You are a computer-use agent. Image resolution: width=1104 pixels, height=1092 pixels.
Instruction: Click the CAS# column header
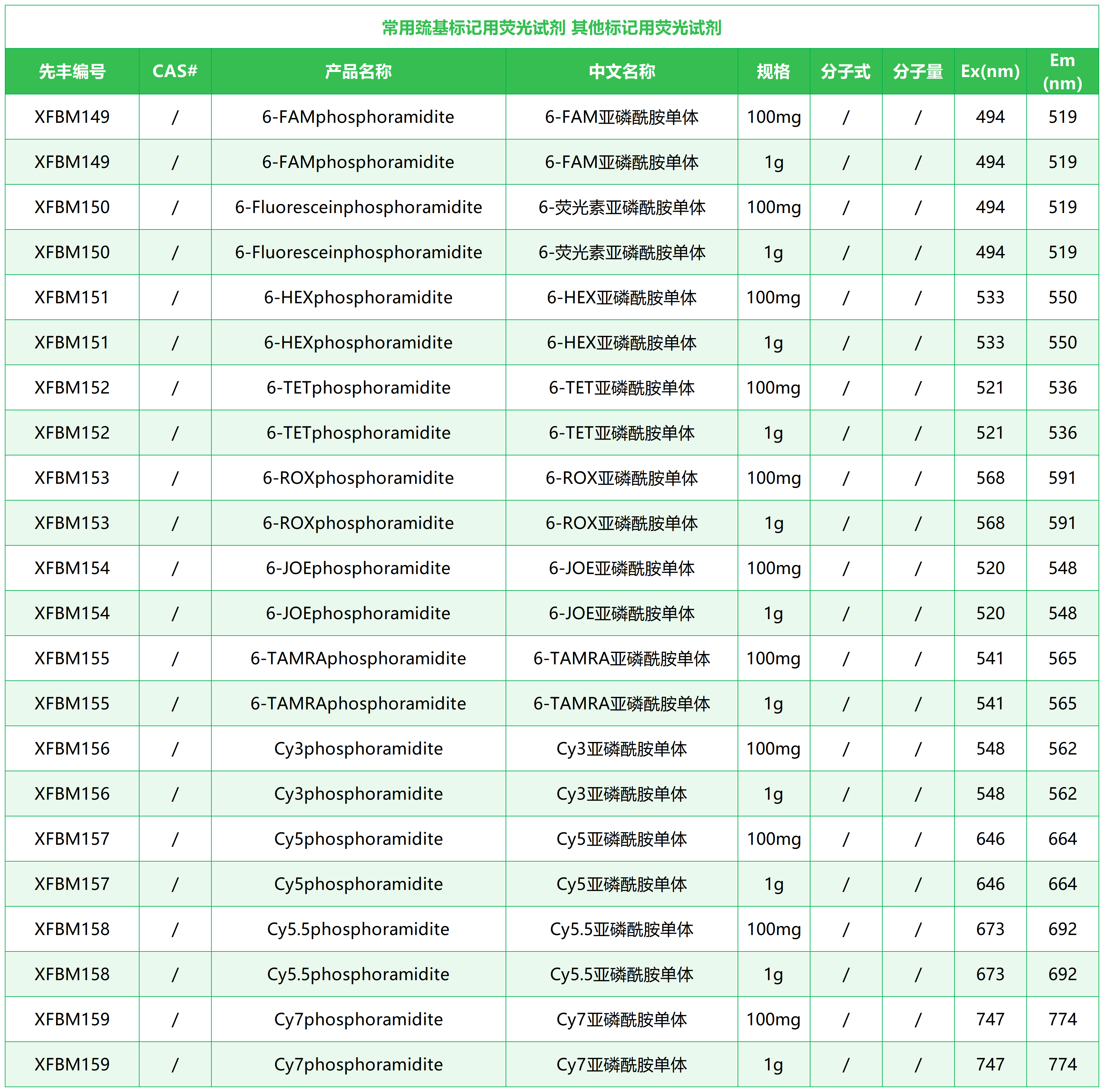click(x=175, y=72)
